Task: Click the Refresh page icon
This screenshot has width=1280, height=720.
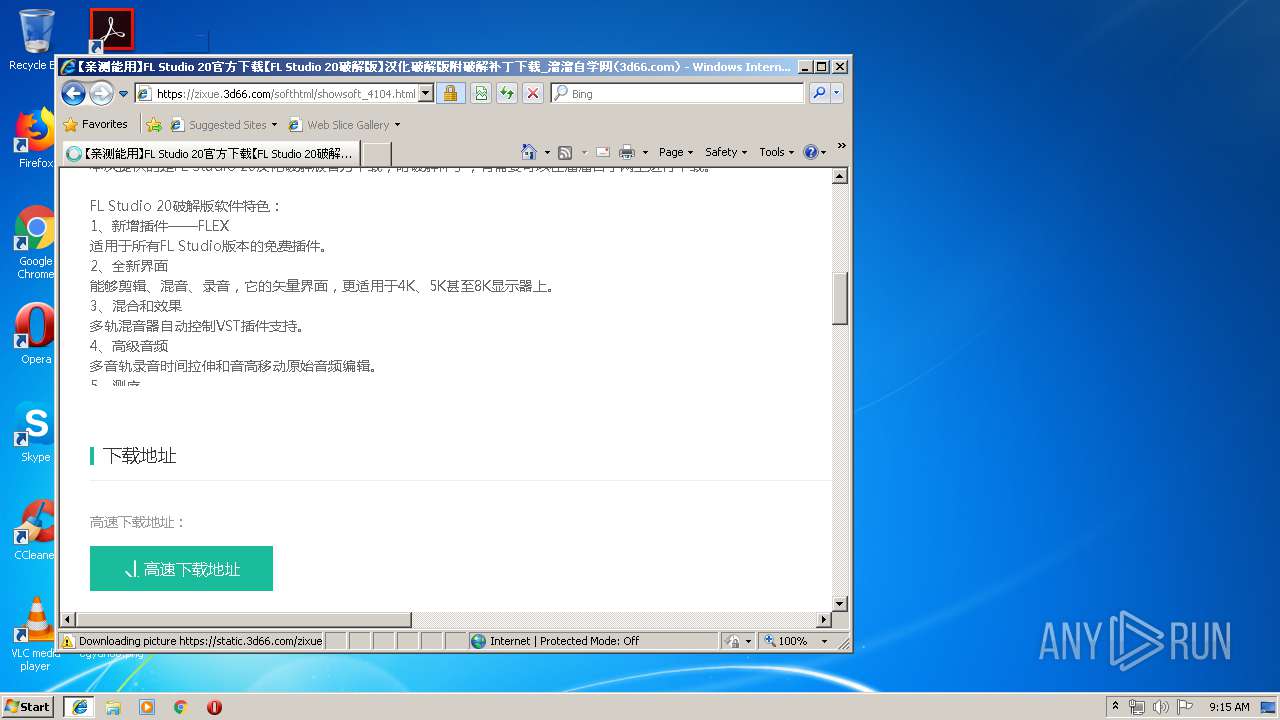Action: (x=507, y=94)
